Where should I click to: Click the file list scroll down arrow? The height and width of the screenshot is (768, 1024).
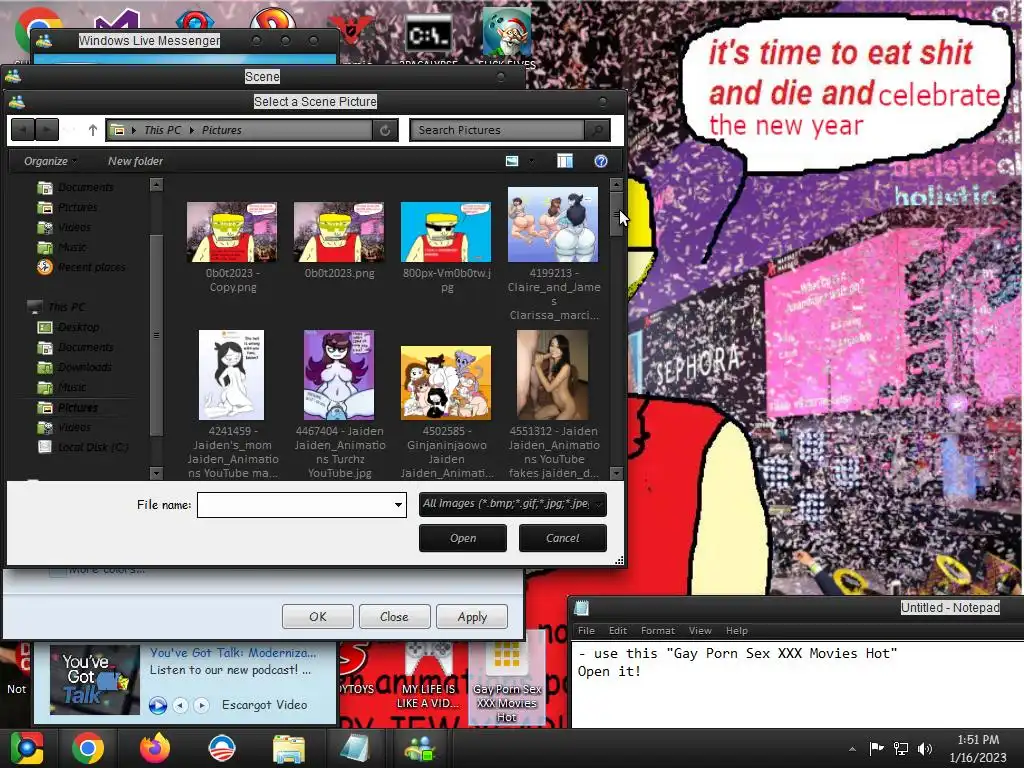616,473
